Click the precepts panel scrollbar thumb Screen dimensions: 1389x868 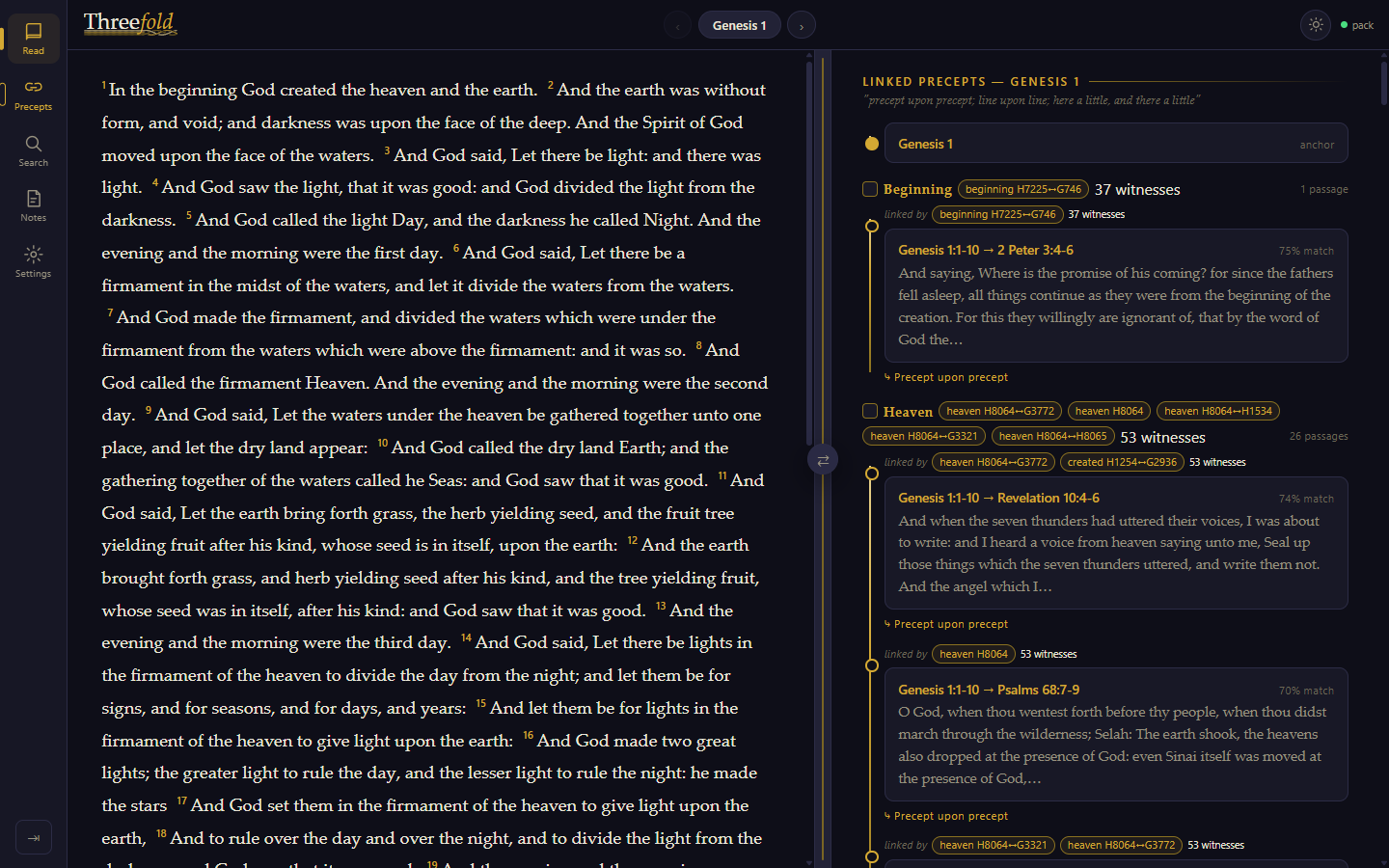(1383, 84)
